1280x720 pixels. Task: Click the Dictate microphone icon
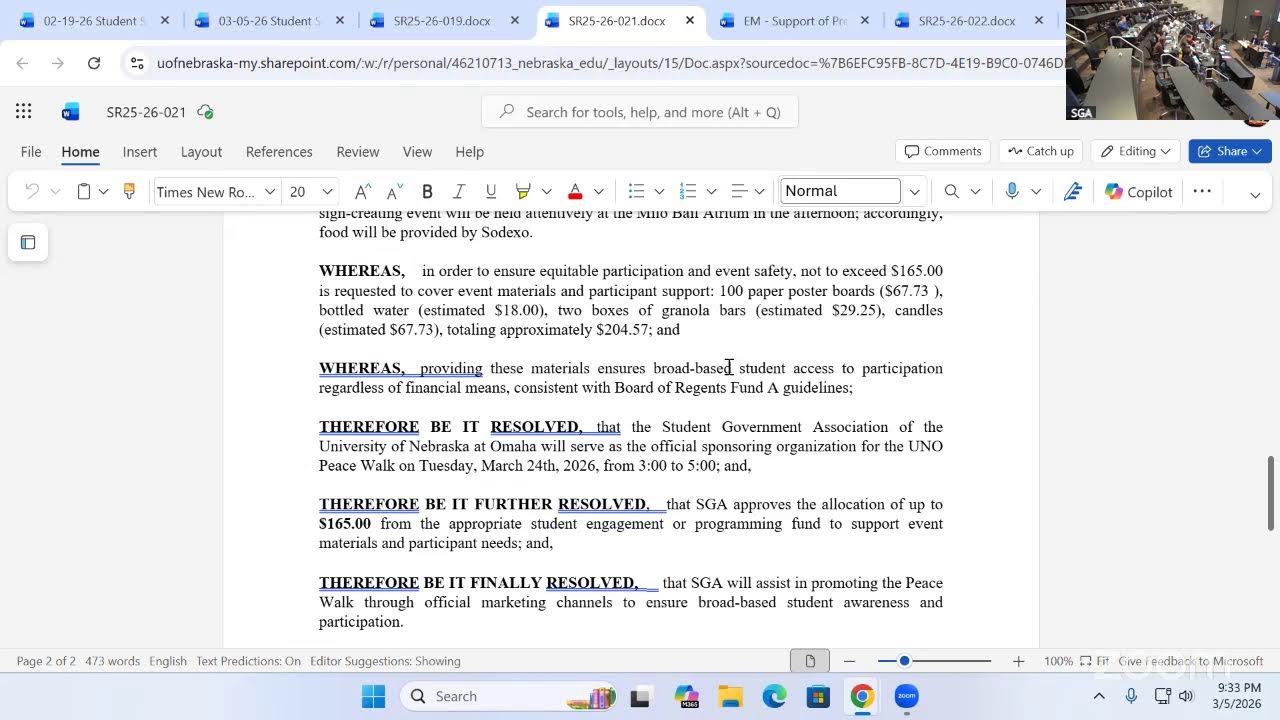(1012, 191)
